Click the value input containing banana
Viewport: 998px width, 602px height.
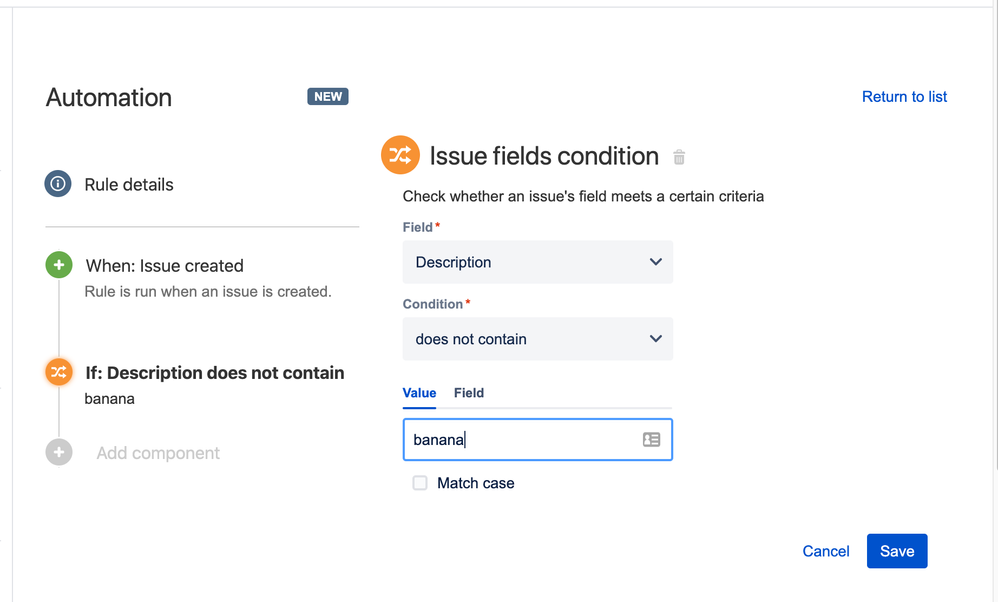tap(538, 440)
